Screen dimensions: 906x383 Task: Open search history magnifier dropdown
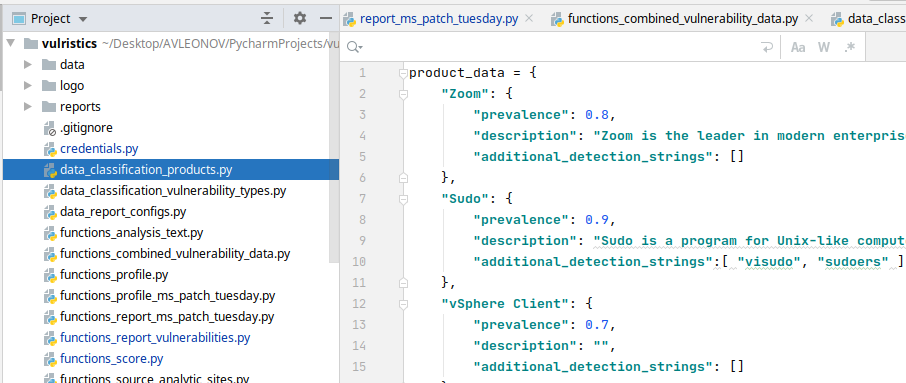pyautogui.click(x=354, y=47)
